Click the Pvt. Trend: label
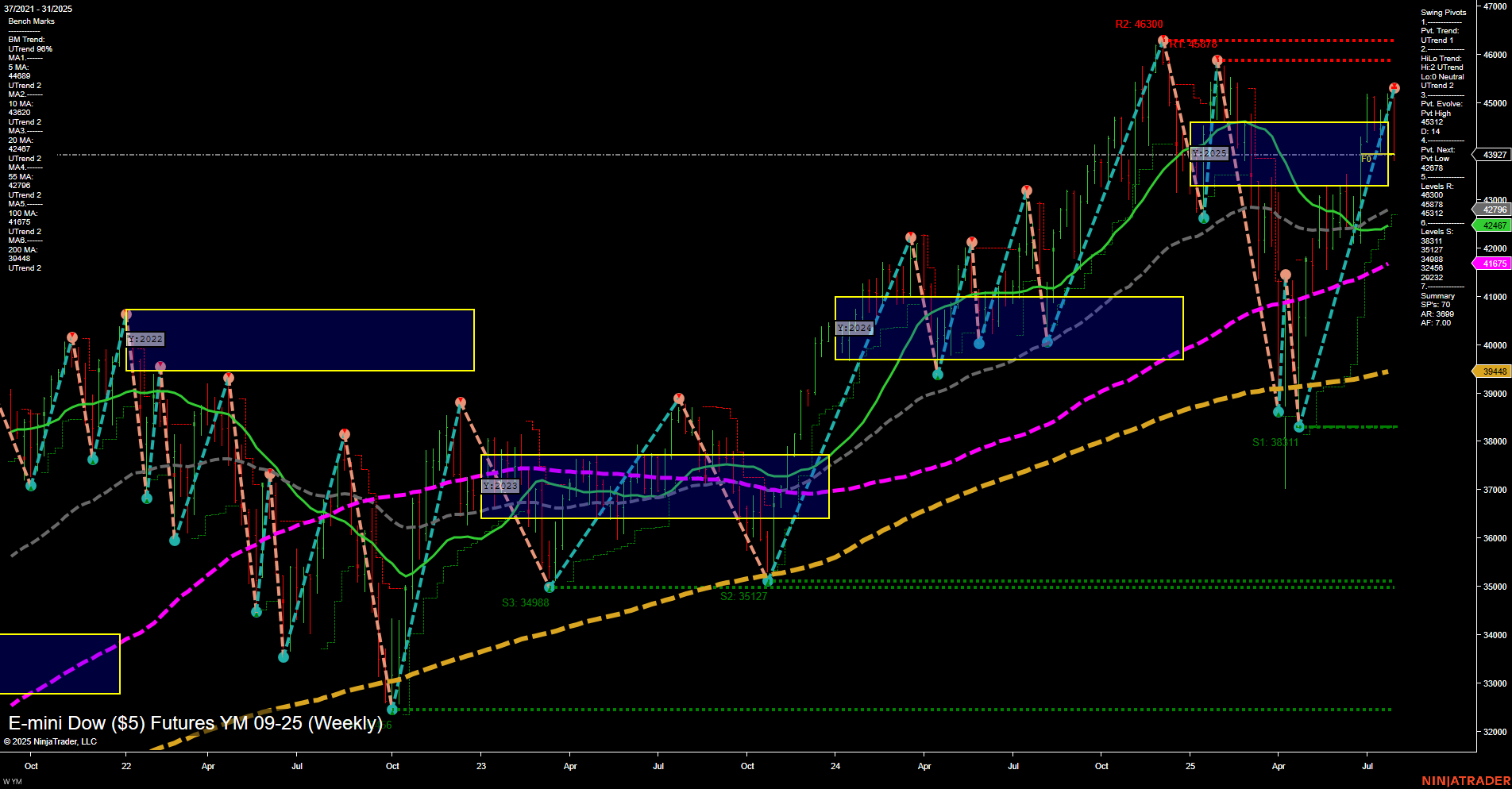This screenshot has height=789, width=1512. [x=1440, y=31]
